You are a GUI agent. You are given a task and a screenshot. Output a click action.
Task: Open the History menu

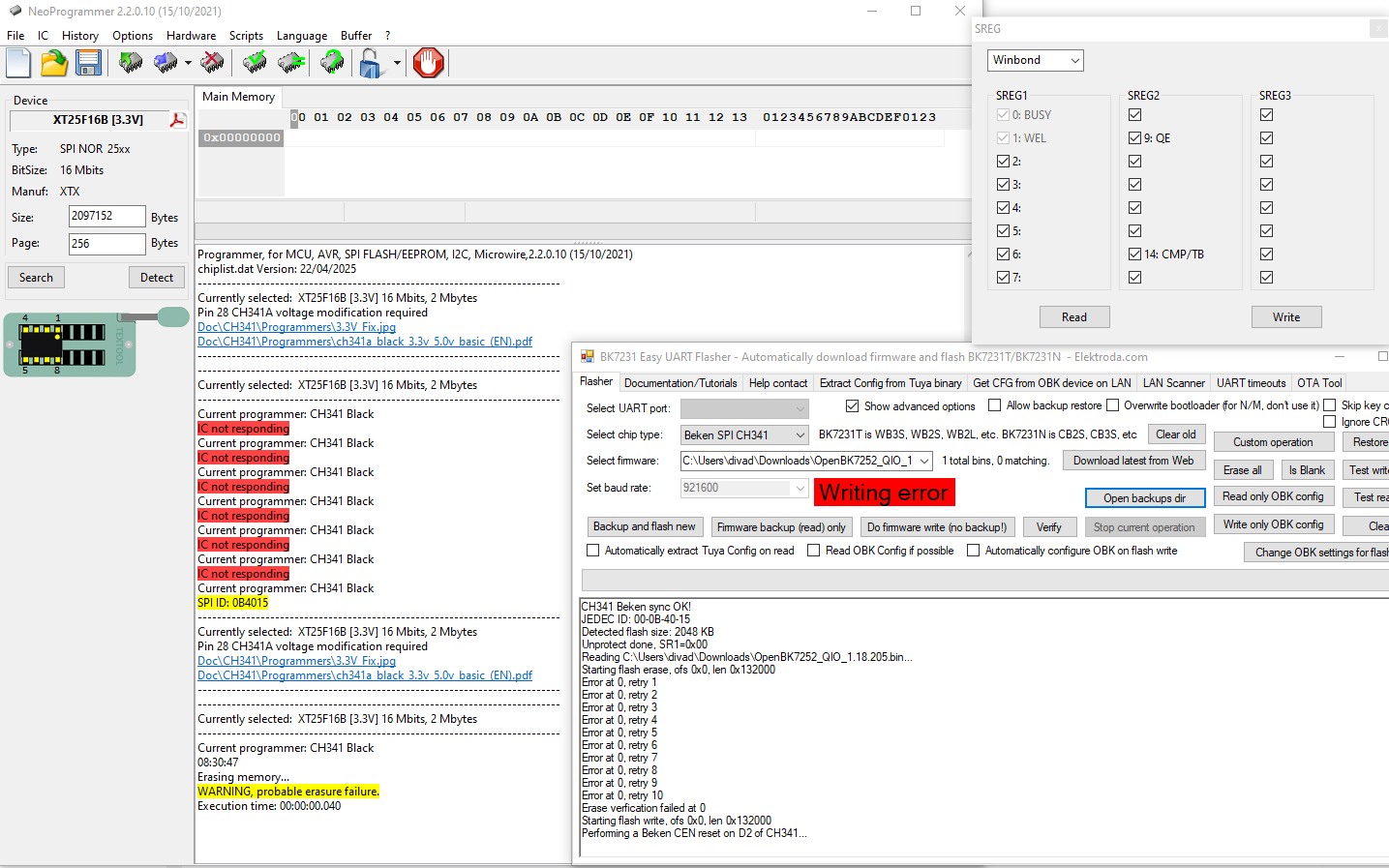click(80, 36)
